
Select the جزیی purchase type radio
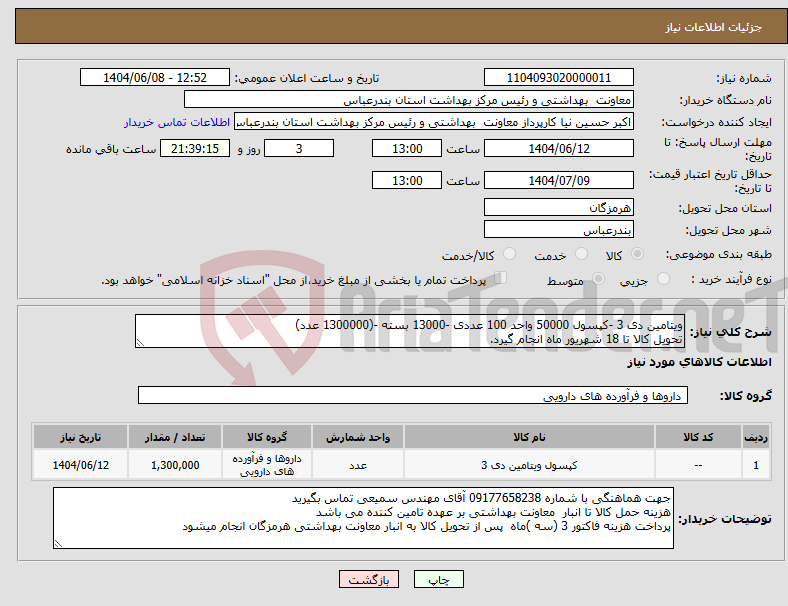click(x=663, y=278)
